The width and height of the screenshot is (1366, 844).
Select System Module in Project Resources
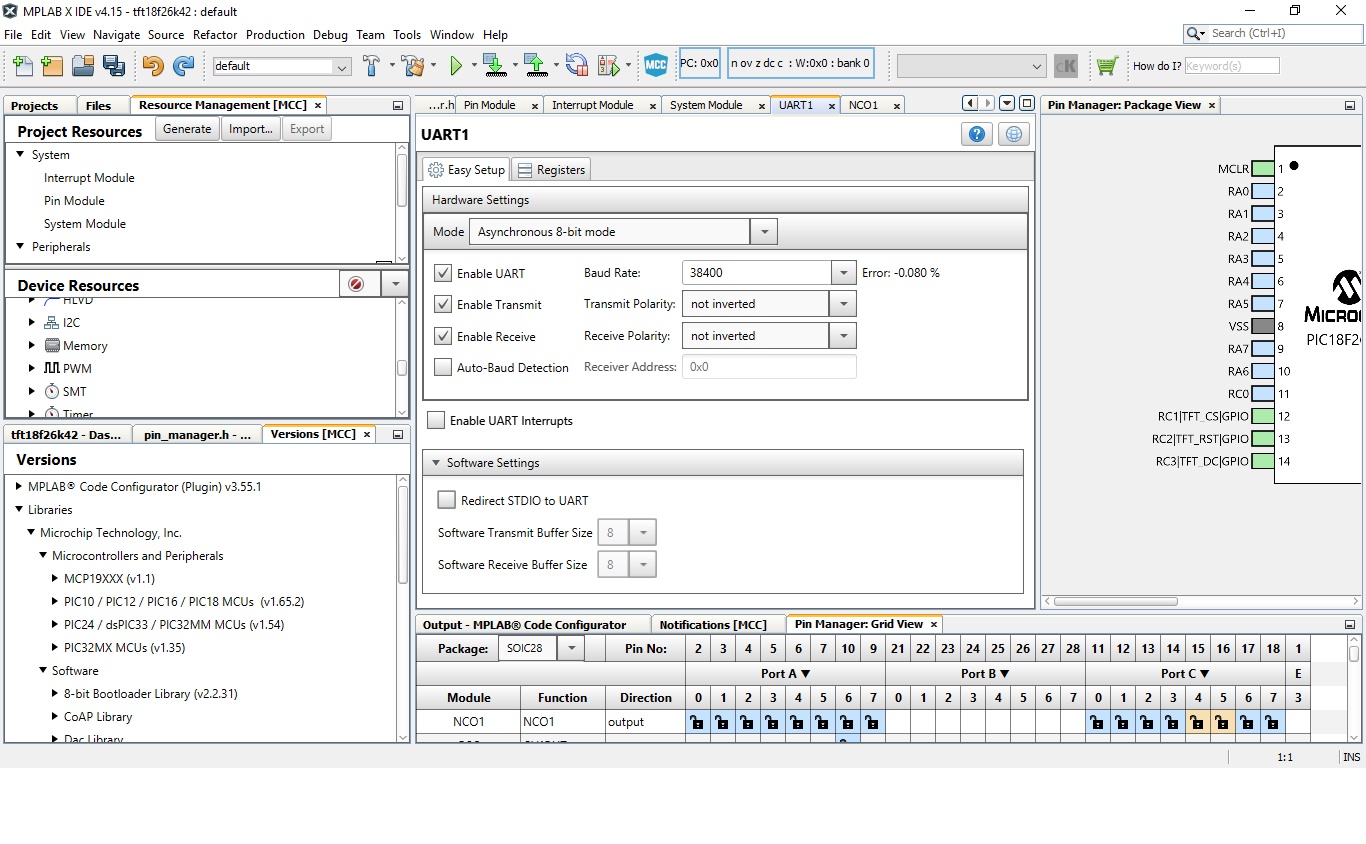tap(85, 224)
